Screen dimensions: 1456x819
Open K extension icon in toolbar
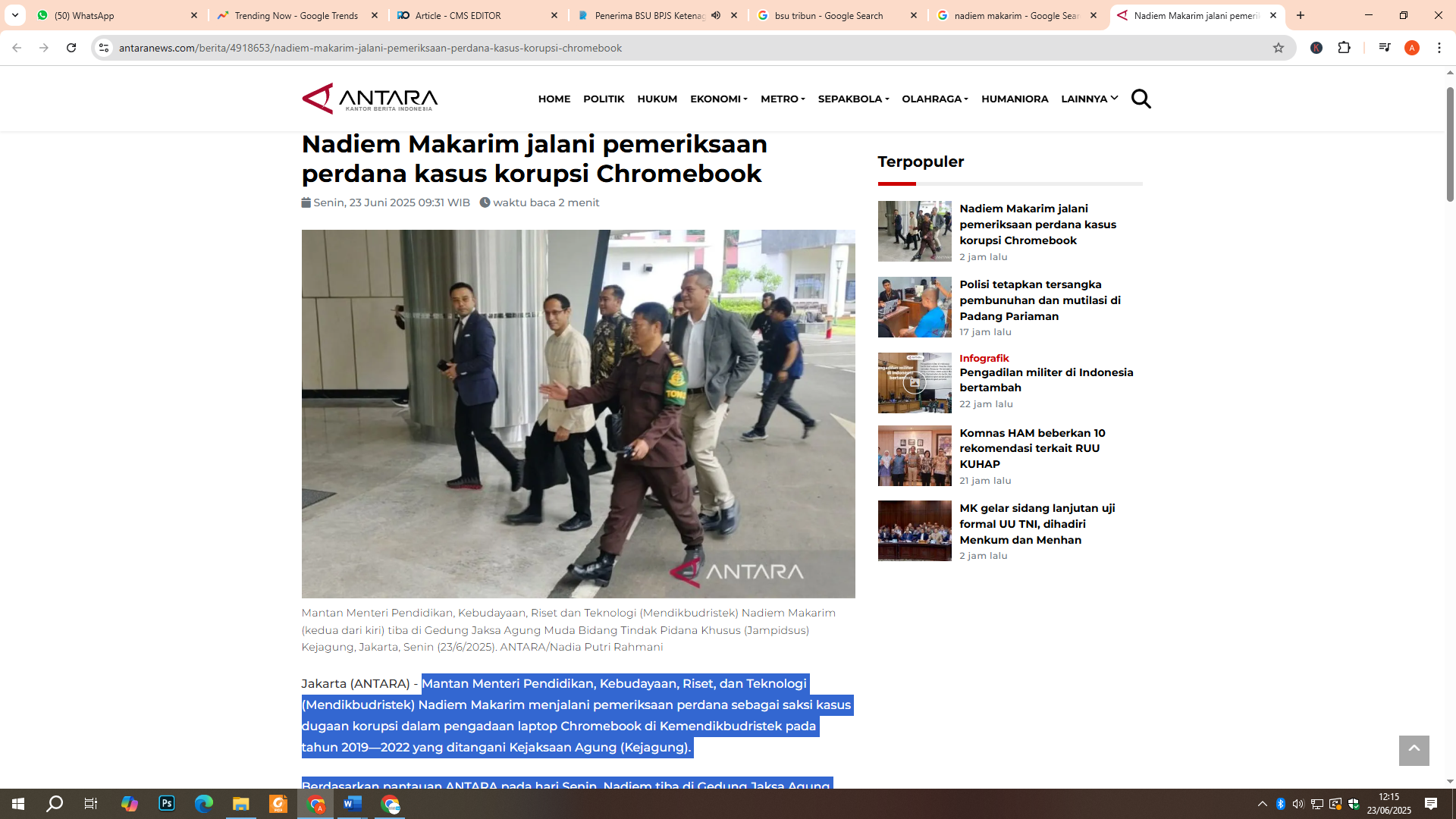click(x=1316, y=48)
